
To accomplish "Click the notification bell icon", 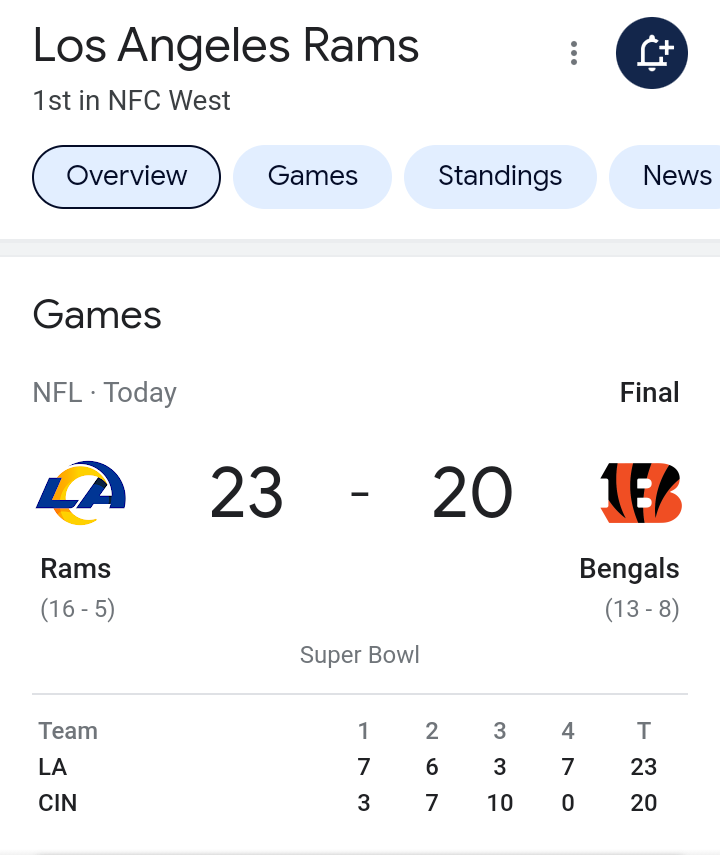I will pyautogui.click(x=651, y=53).
